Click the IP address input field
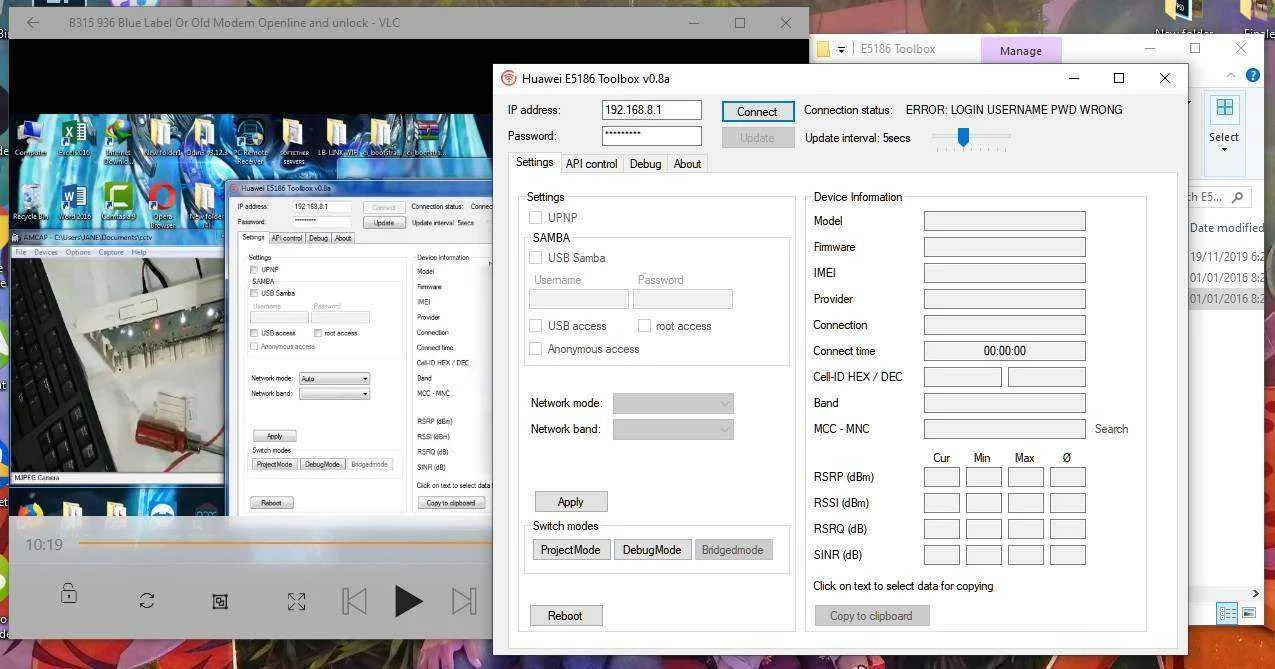 click(651, 110)
